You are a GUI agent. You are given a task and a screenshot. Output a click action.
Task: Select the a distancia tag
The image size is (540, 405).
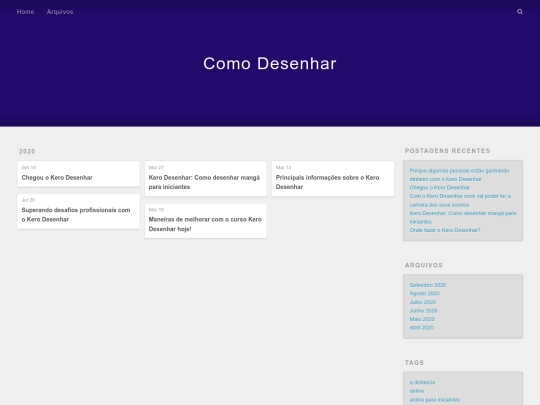point(423,382)
